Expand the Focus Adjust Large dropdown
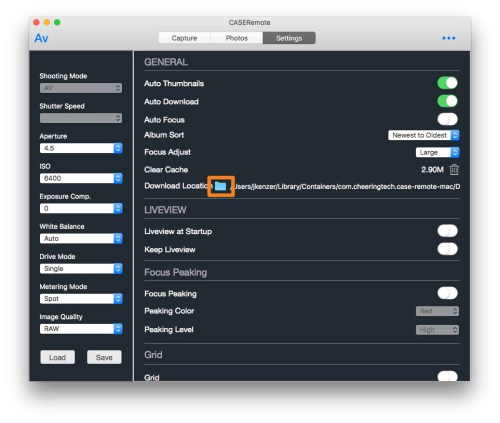Image resolution: width=500 pixels, height=423 pixels. click(x=437, y=152)
